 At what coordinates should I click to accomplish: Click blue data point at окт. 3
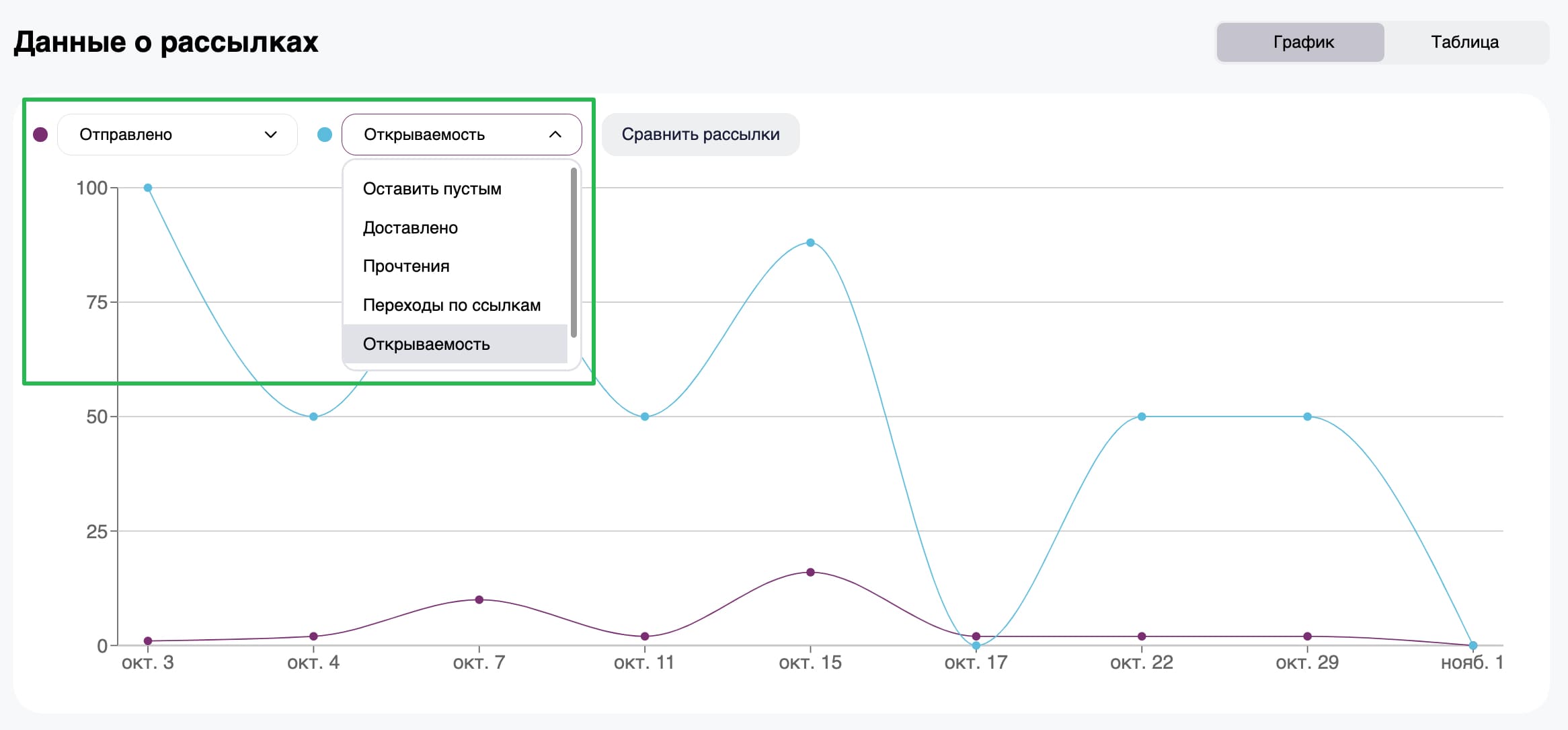(148, 188)
